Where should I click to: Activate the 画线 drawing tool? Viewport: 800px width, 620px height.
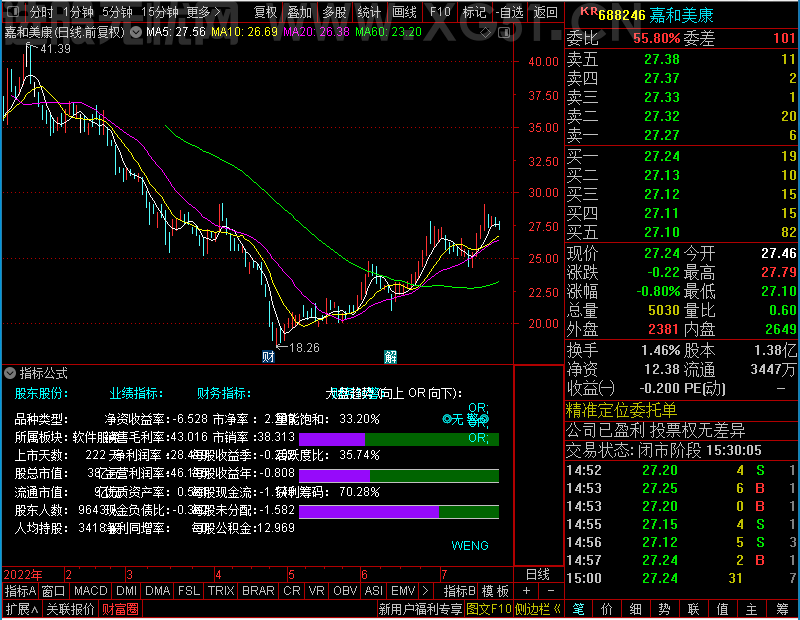(x=404, y=12)
